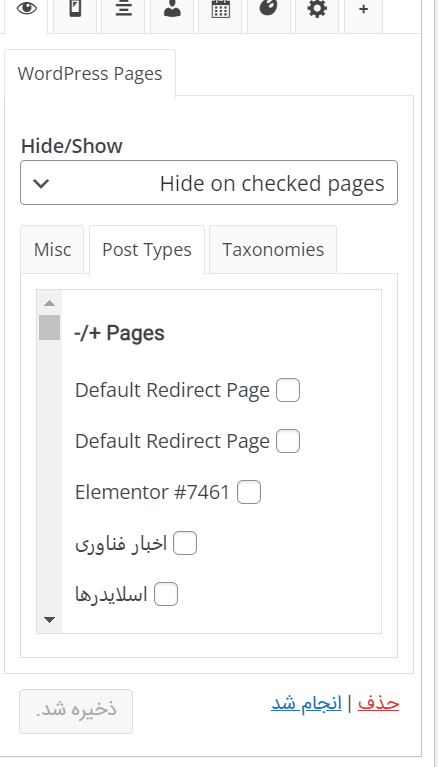Open the mobile devices tab icon

(x=75, y=9)
